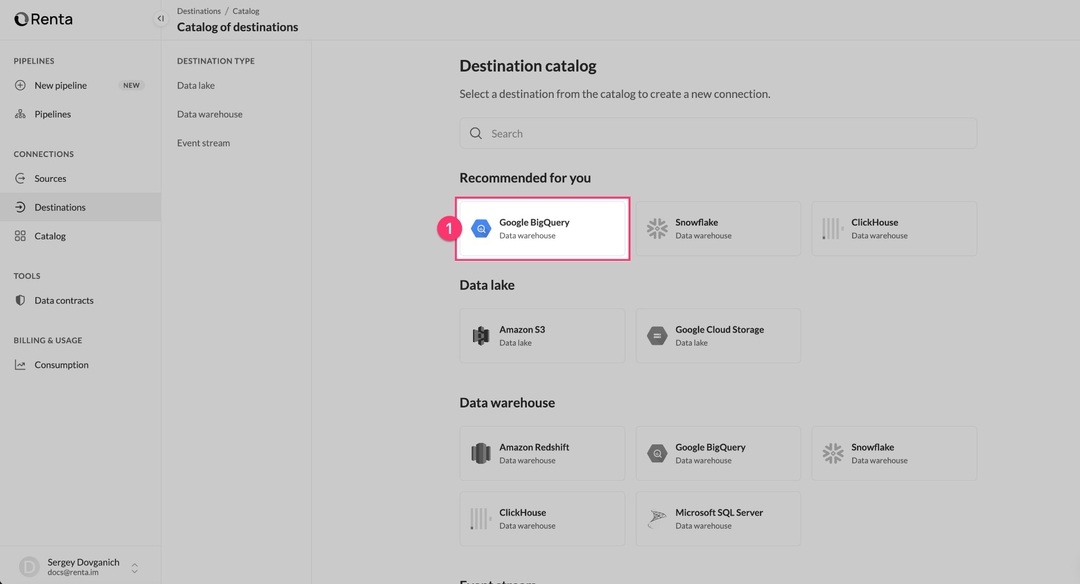The width and height of the screenshot is (1080, 584).
Task: Open the Destinations breadcrumb link
Action: [x=198, y=10]
